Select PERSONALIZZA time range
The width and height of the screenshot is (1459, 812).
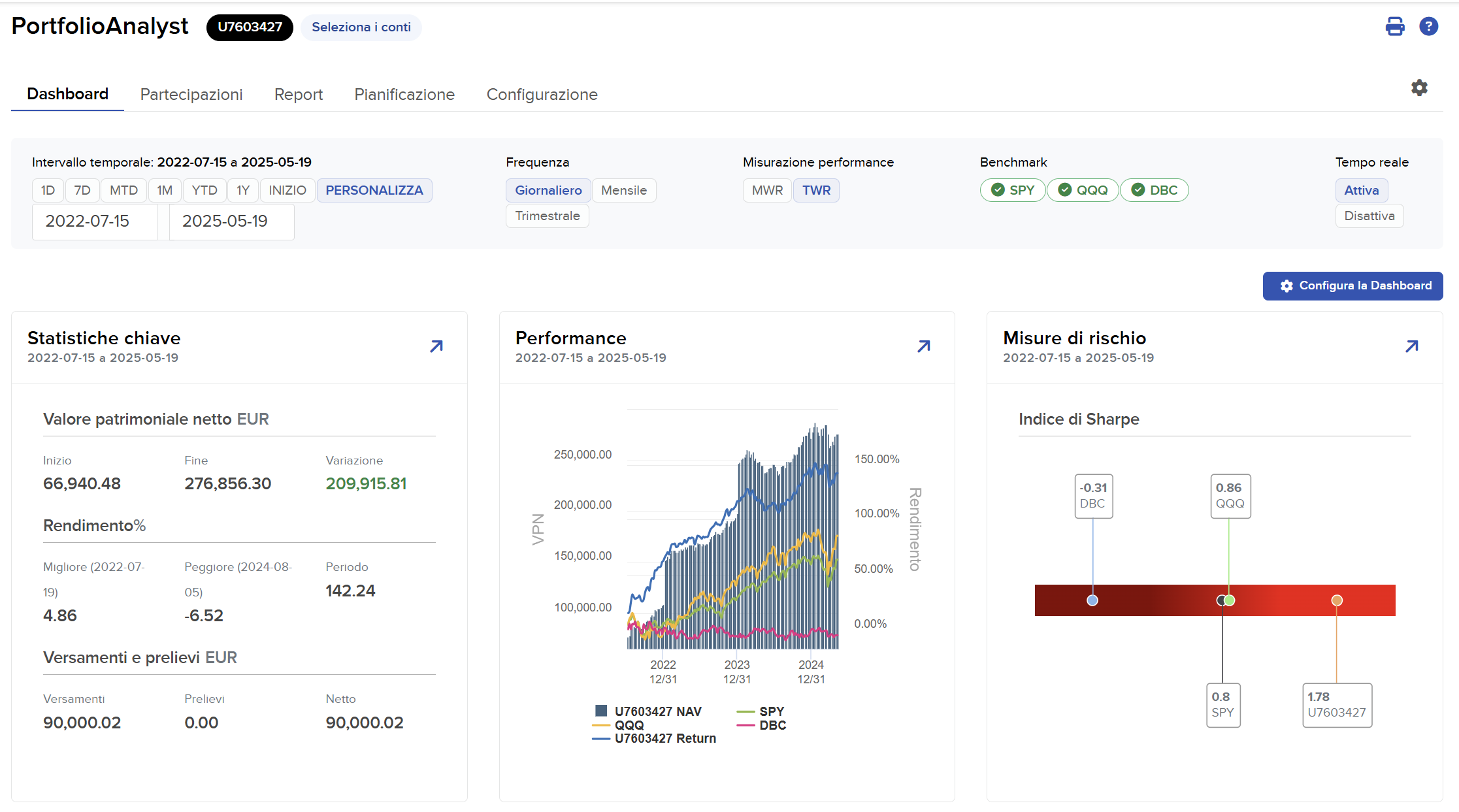pos(374,190)
